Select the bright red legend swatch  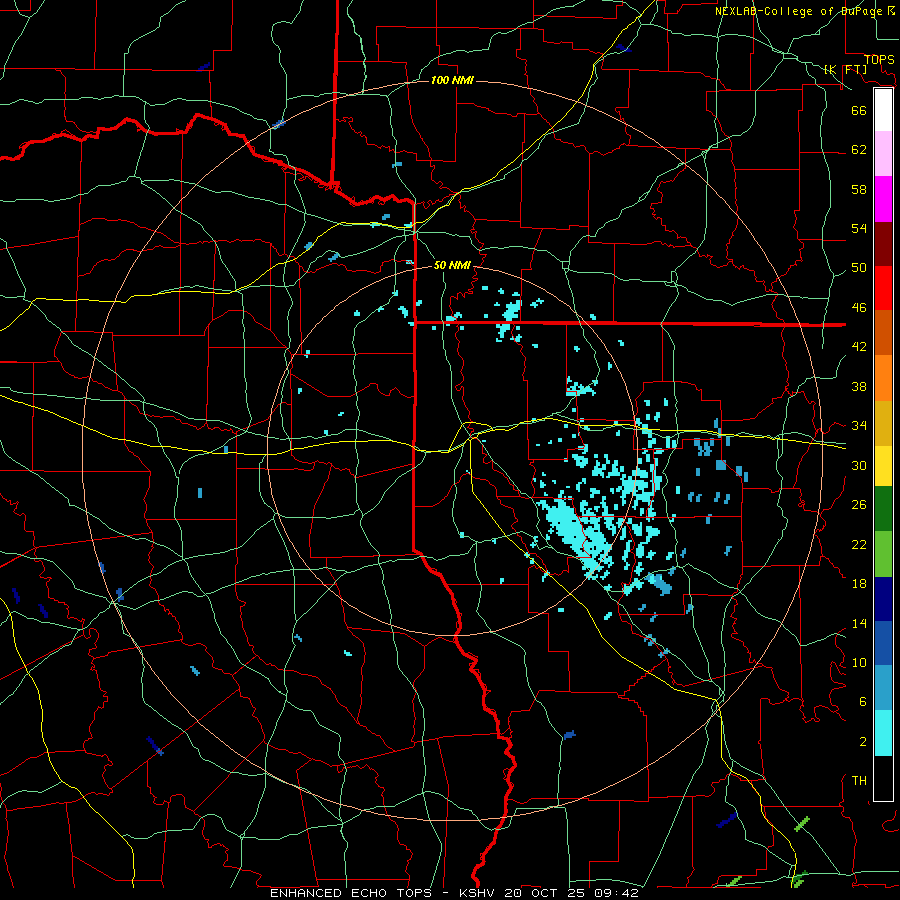(x=883, y=288)
